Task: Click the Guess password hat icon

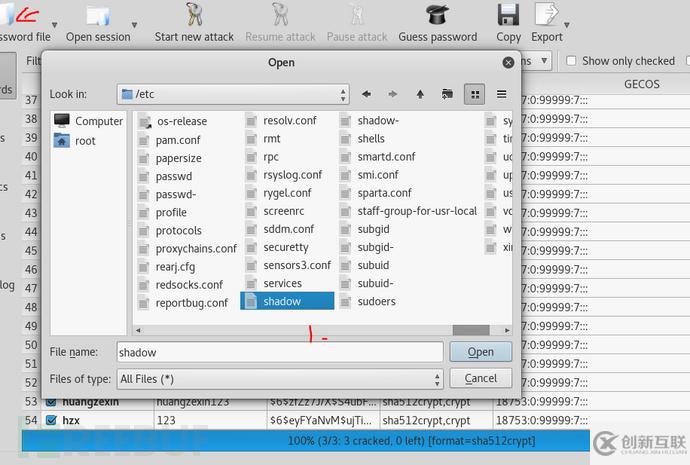Action: pos(437,15)
